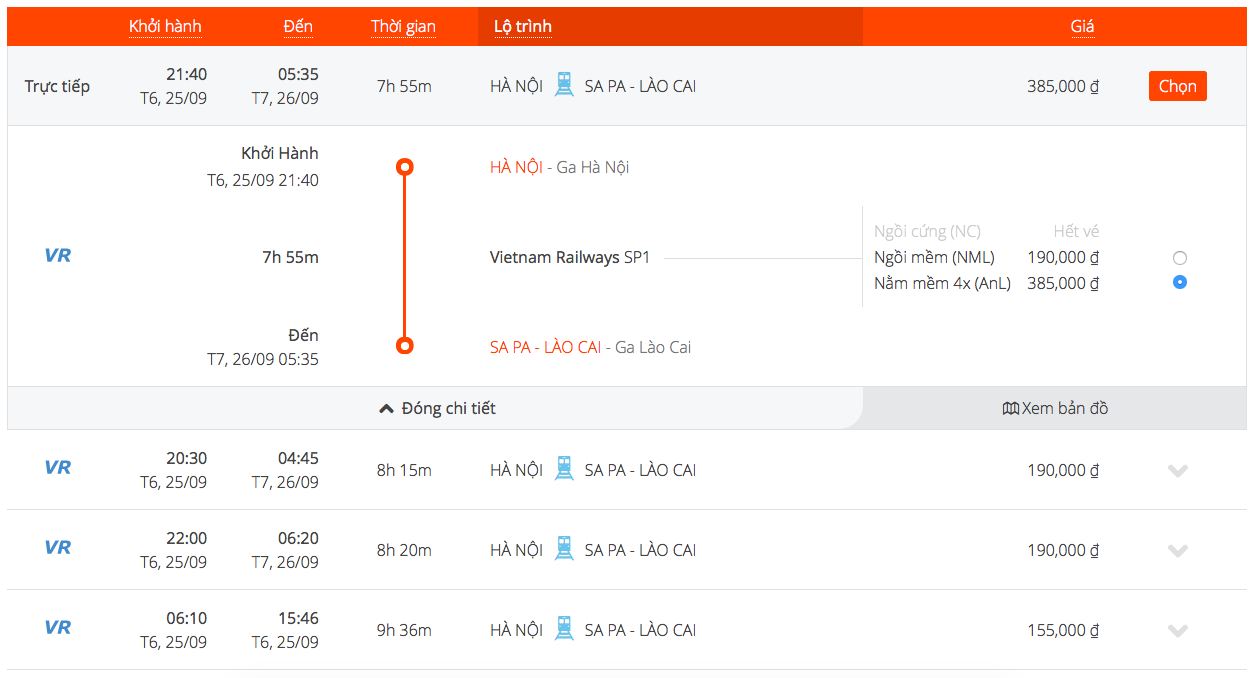The image size is (1255, 678).
Task: Click the Lộ trình column header
Action: 523,27
